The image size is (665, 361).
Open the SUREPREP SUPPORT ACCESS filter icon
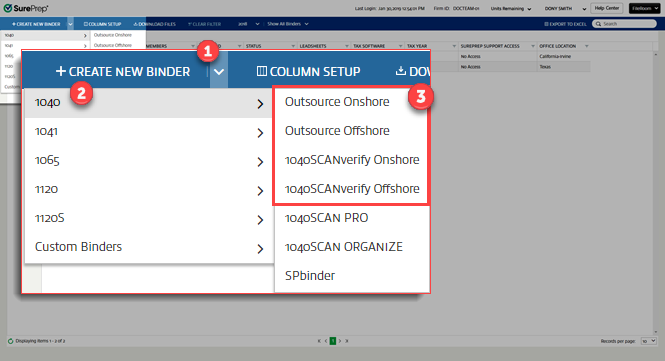click(533, 46)
